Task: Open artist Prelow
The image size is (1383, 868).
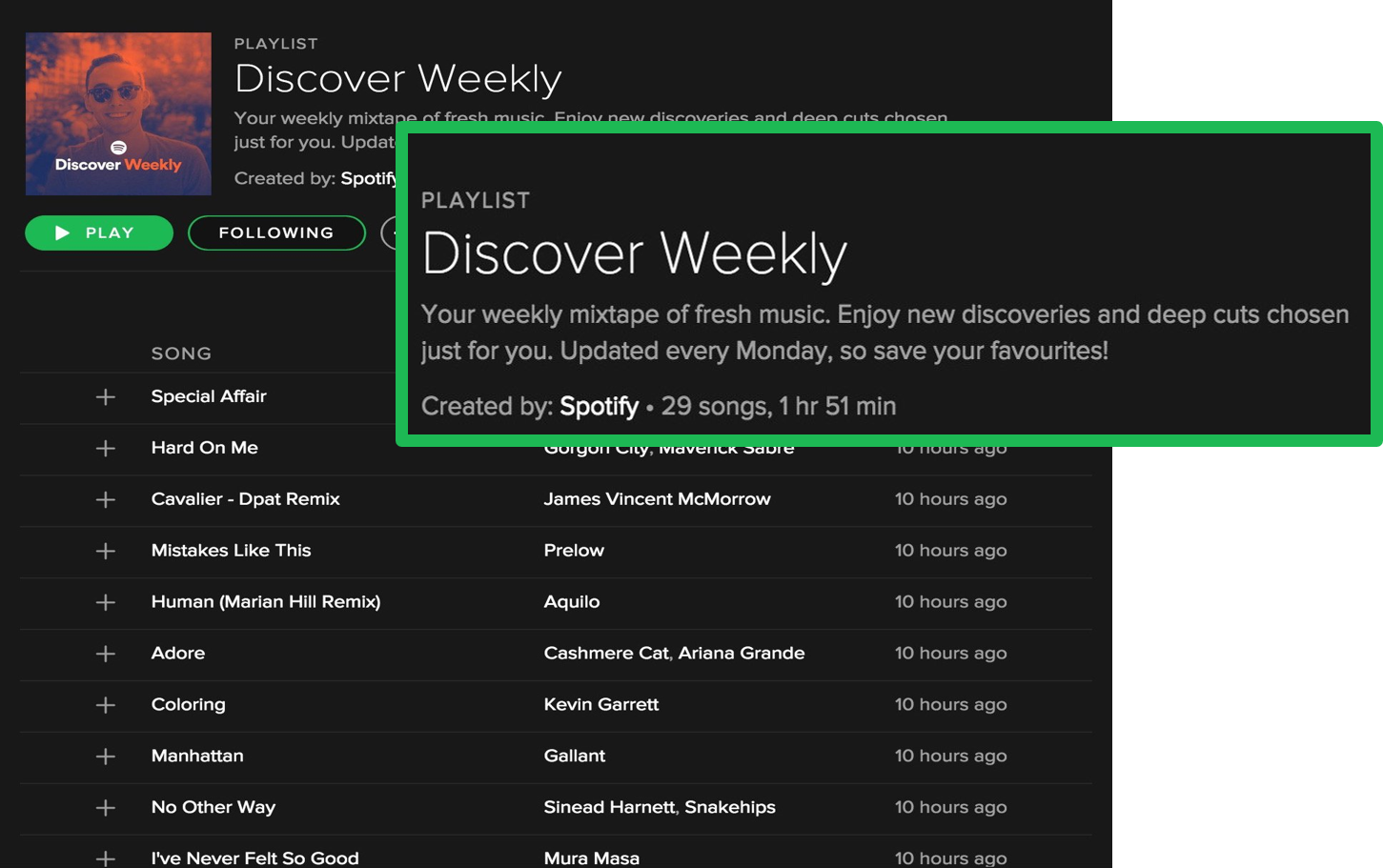Action: tap(574, 551)
